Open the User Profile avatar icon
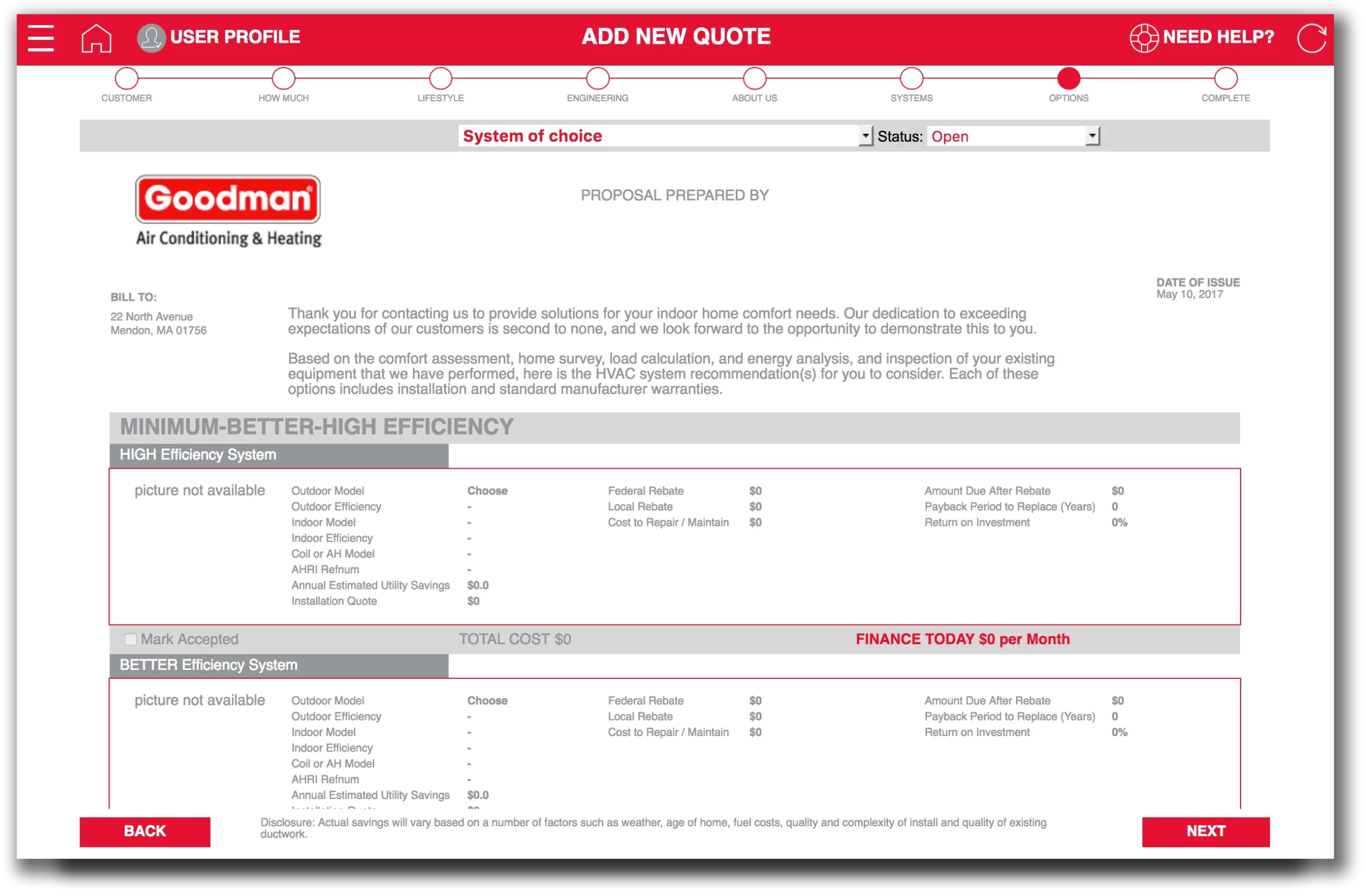Viewport: 1366px width, 896px height. [151, 38]
